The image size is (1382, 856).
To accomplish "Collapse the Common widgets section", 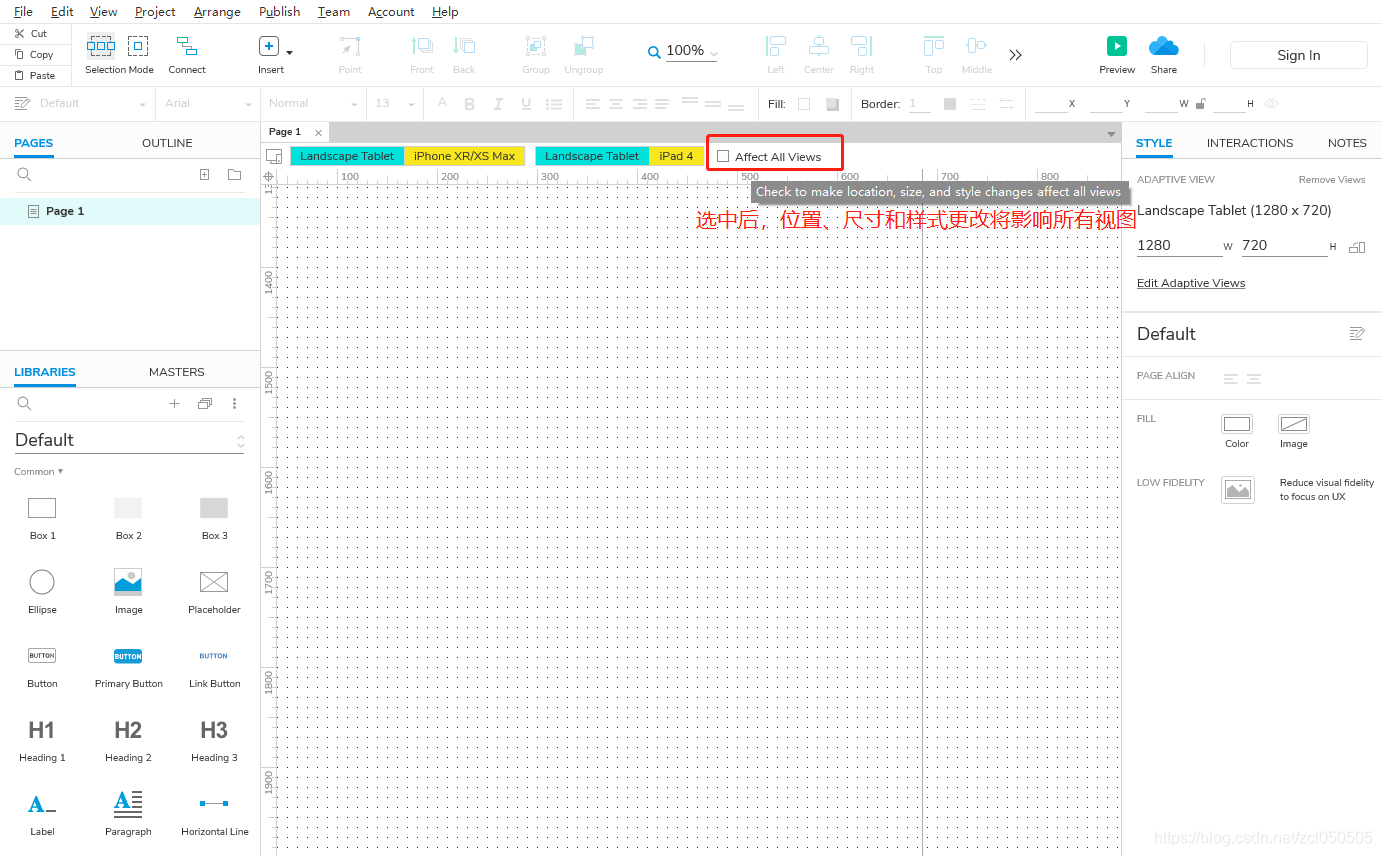I will [x=38, y=471].
